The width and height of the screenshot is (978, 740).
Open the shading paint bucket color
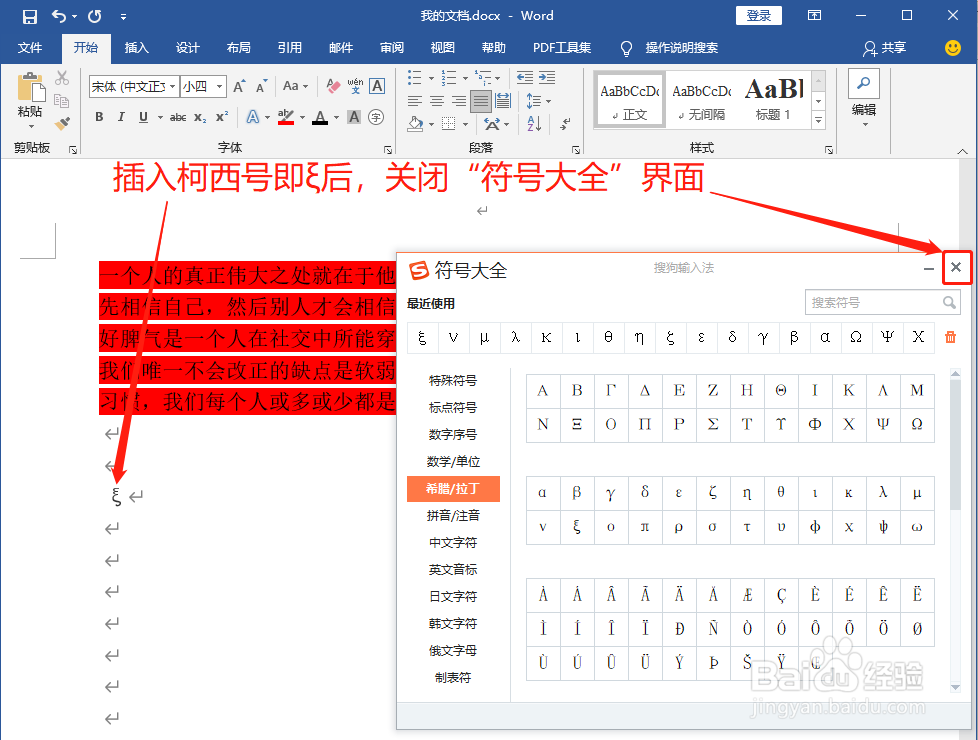click(415, 124)
